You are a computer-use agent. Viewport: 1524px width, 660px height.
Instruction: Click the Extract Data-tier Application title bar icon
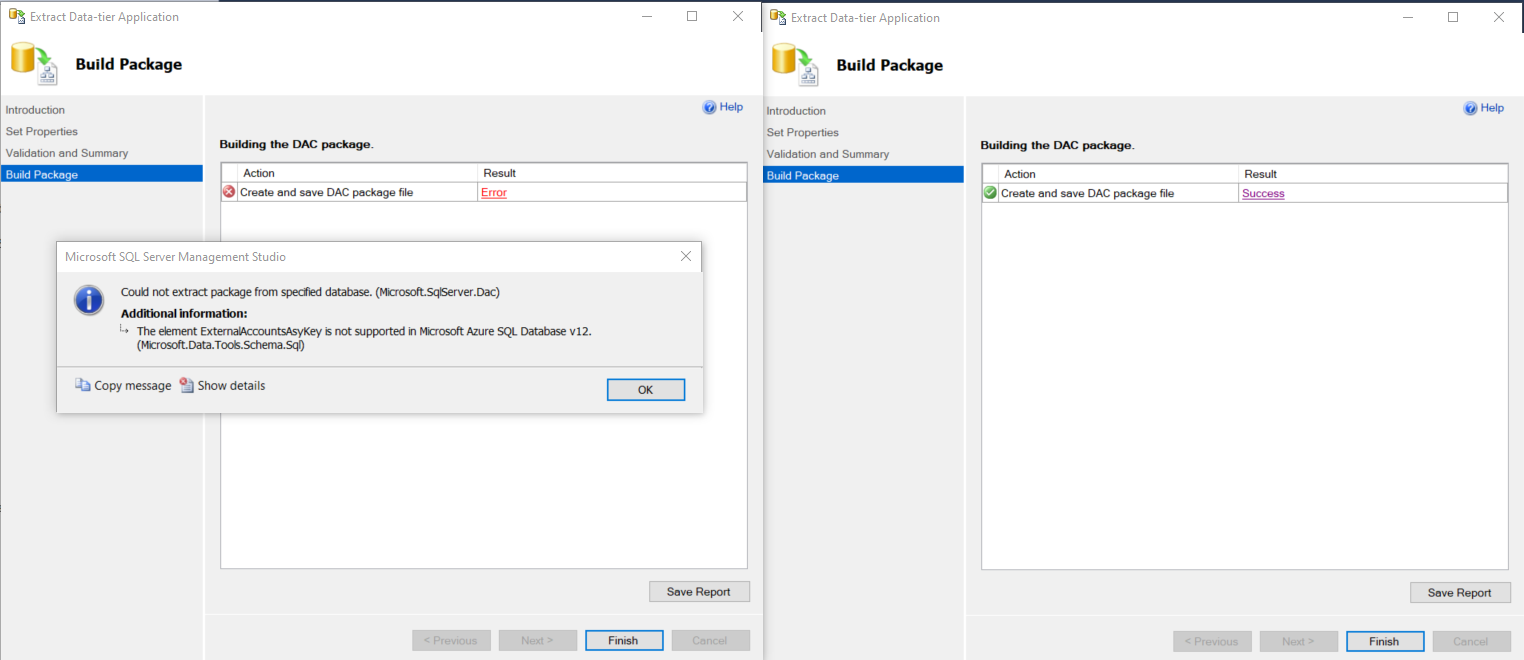16,16
